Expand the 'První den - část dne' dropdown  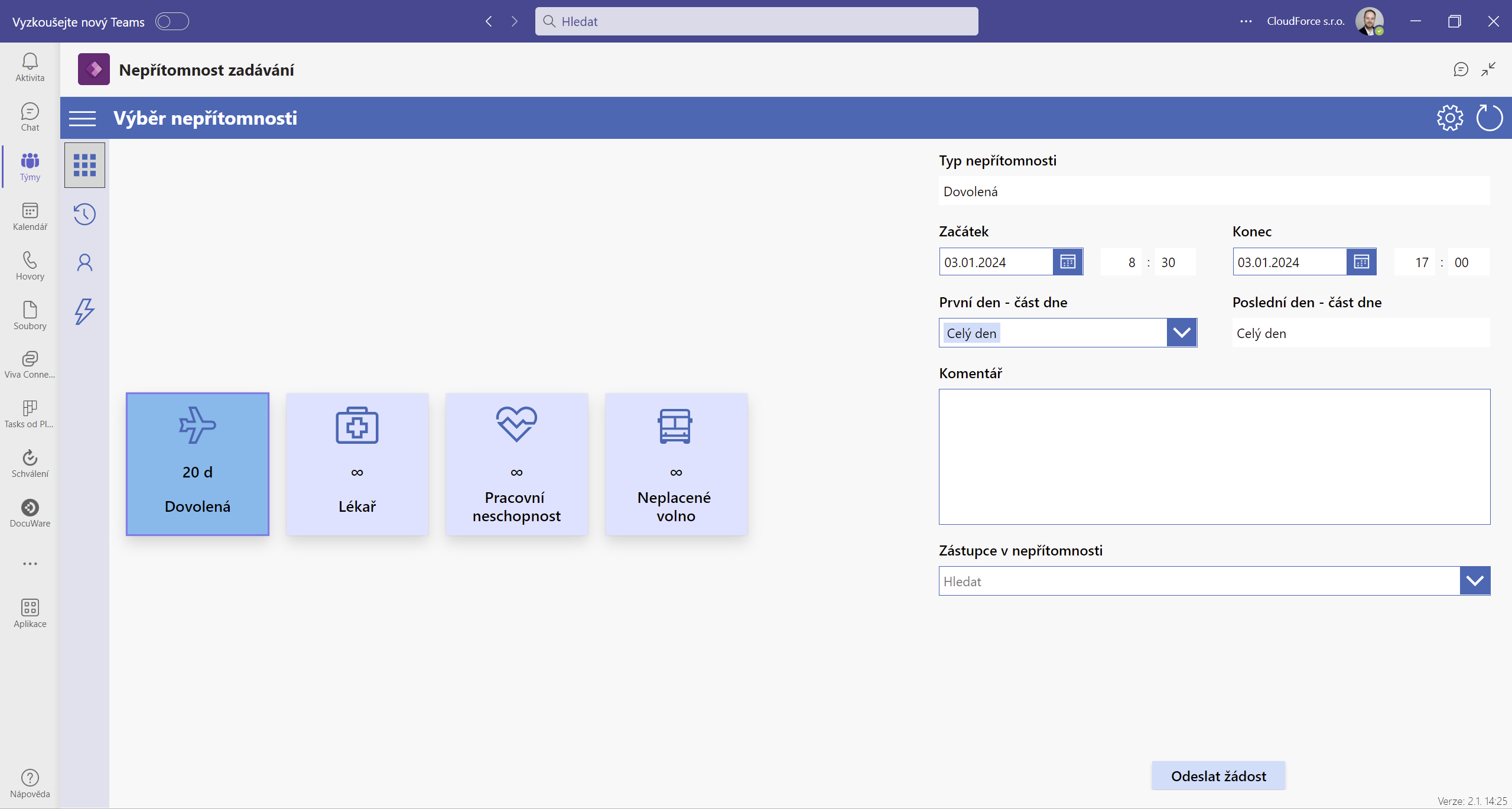coord(1182,333)
